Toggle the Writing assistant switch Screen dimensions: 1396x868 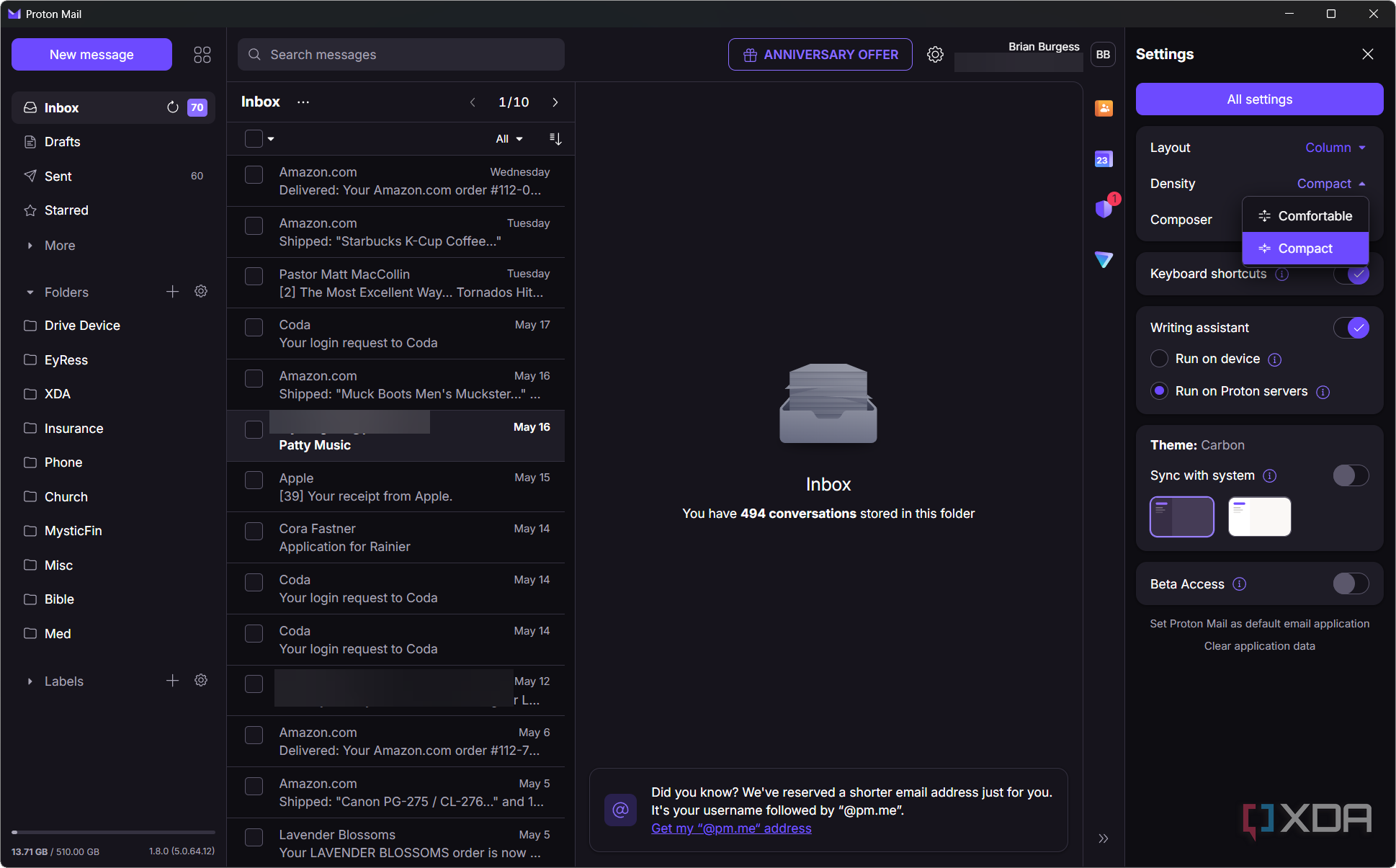[1351, 328]
